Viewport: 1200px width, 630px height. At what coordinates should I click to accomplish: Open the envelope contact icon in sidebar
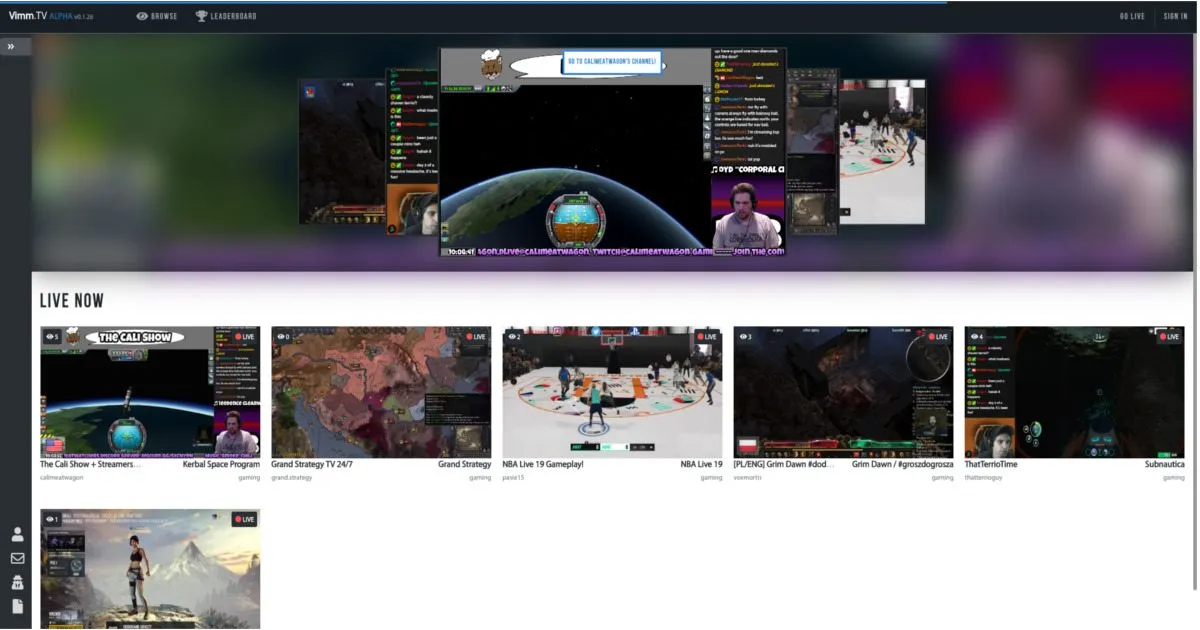click(17, 559)
